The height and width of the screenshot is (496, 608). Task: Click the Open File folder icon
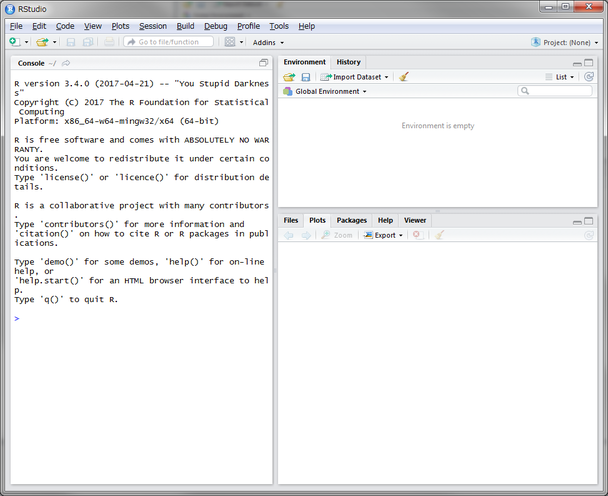click(x=42, y=42)
